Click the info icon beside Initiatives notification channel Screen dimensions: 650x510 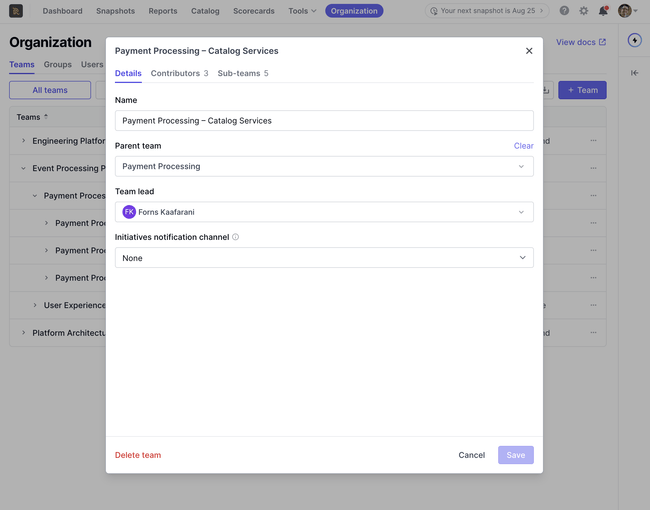pos(235,237)
